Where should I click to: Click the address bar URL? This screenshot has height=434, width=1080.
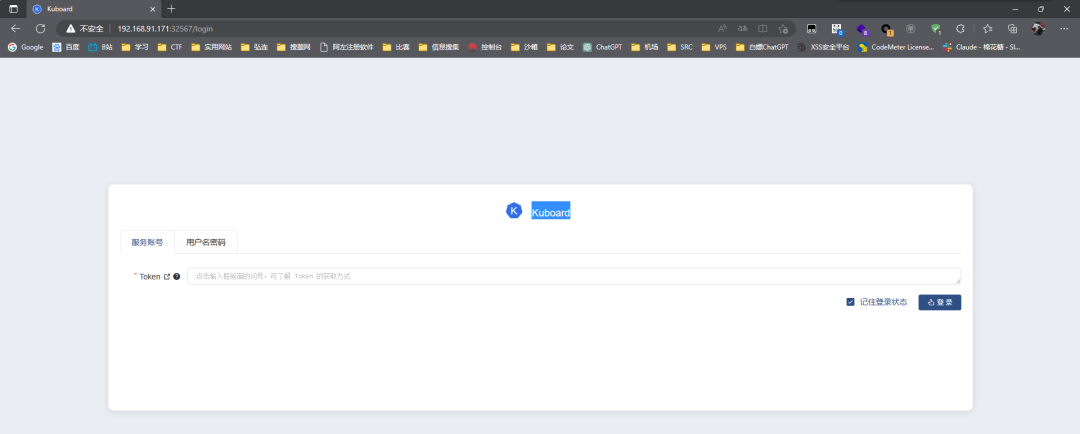pos(165,29)
